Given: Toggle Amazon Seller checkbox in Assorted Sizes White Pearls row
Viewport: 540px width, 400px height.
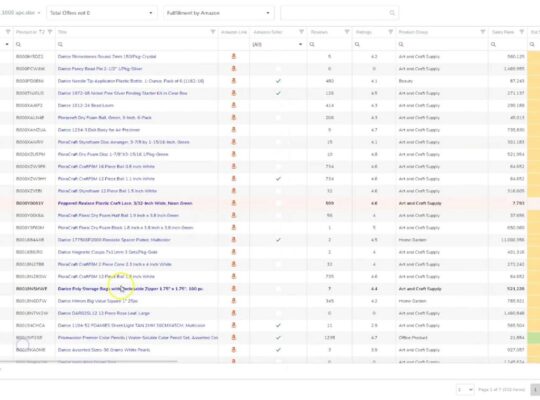Looking at the screenshot, I should point(278,350).
